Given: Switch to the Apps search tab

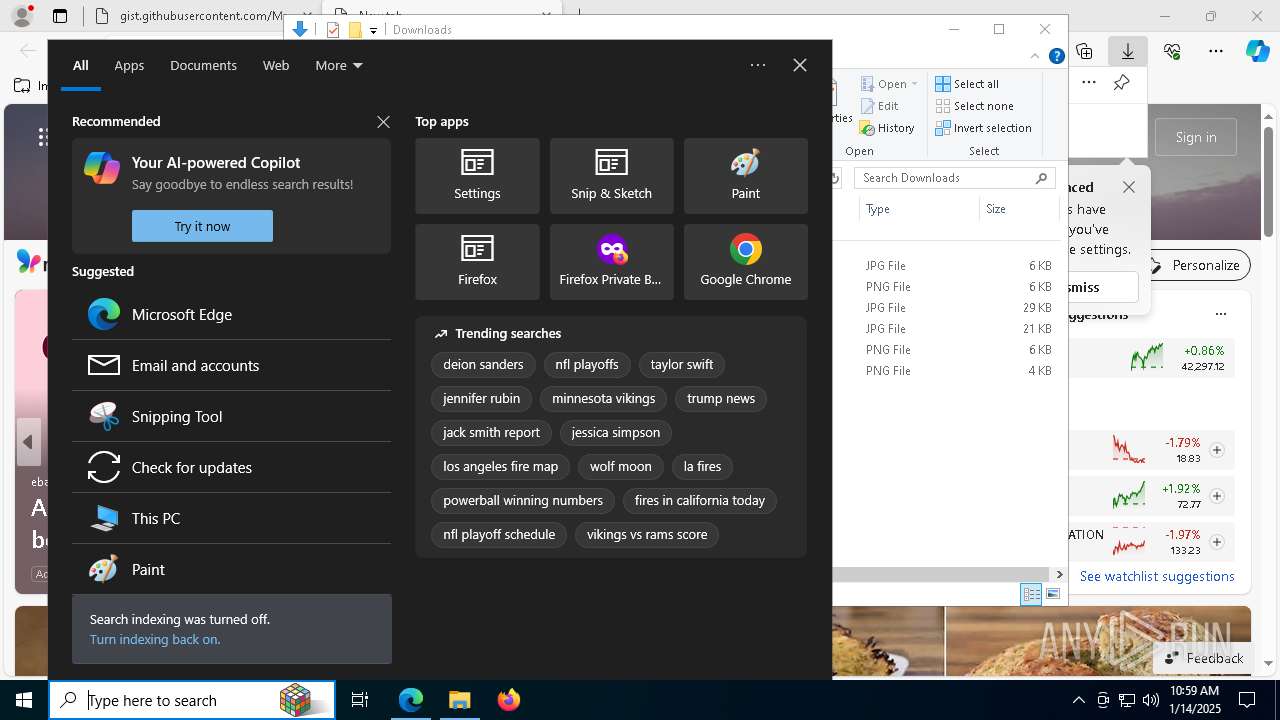Looking at the screenshot, I should tap(129, 65).
